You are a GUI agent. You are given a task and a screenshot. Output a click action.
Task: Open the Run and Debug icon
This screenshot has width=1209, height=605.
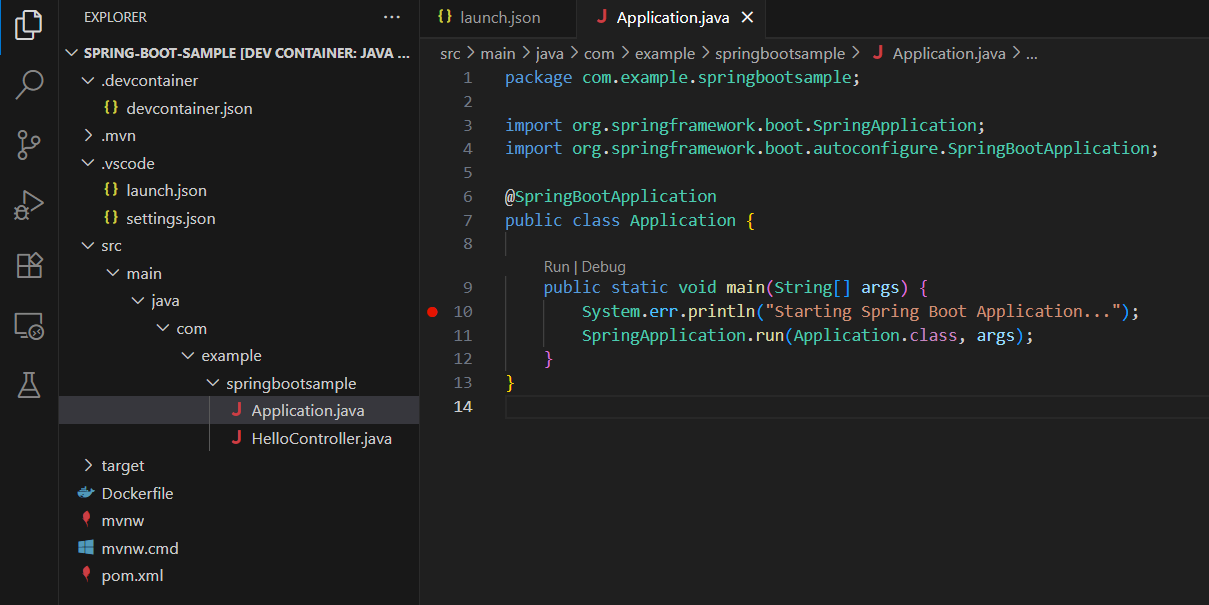(29, 205)
